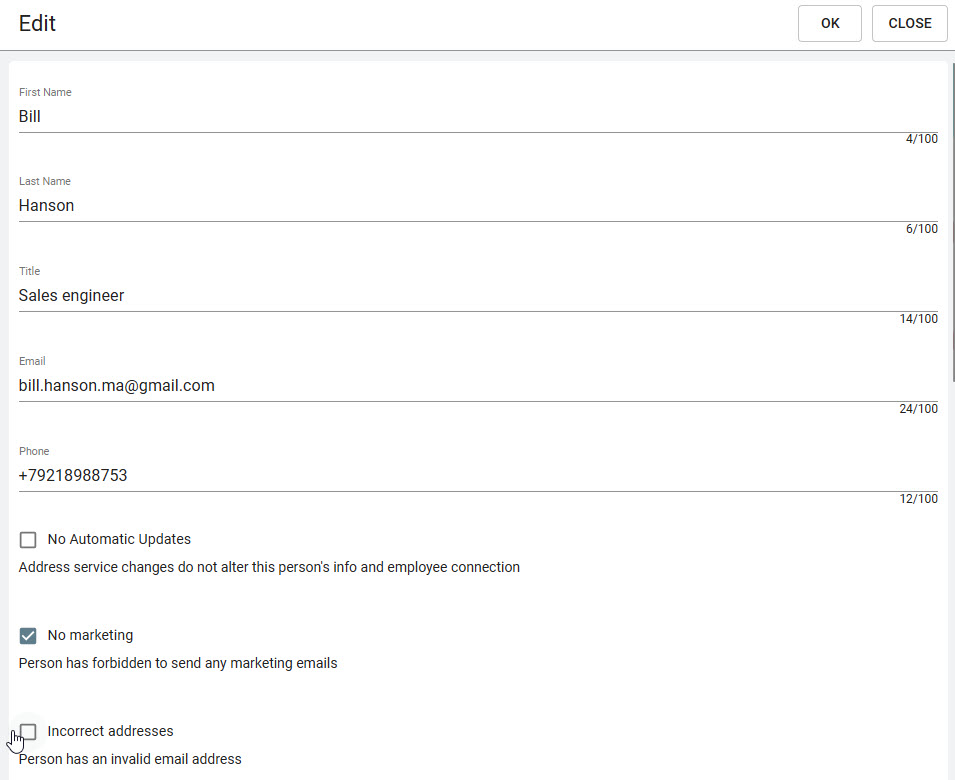Image resolution: width=955 pixels, height=780 pixels.
Task: Click the "Person has an invalid email" text
Action: click(x=130, y=759)
